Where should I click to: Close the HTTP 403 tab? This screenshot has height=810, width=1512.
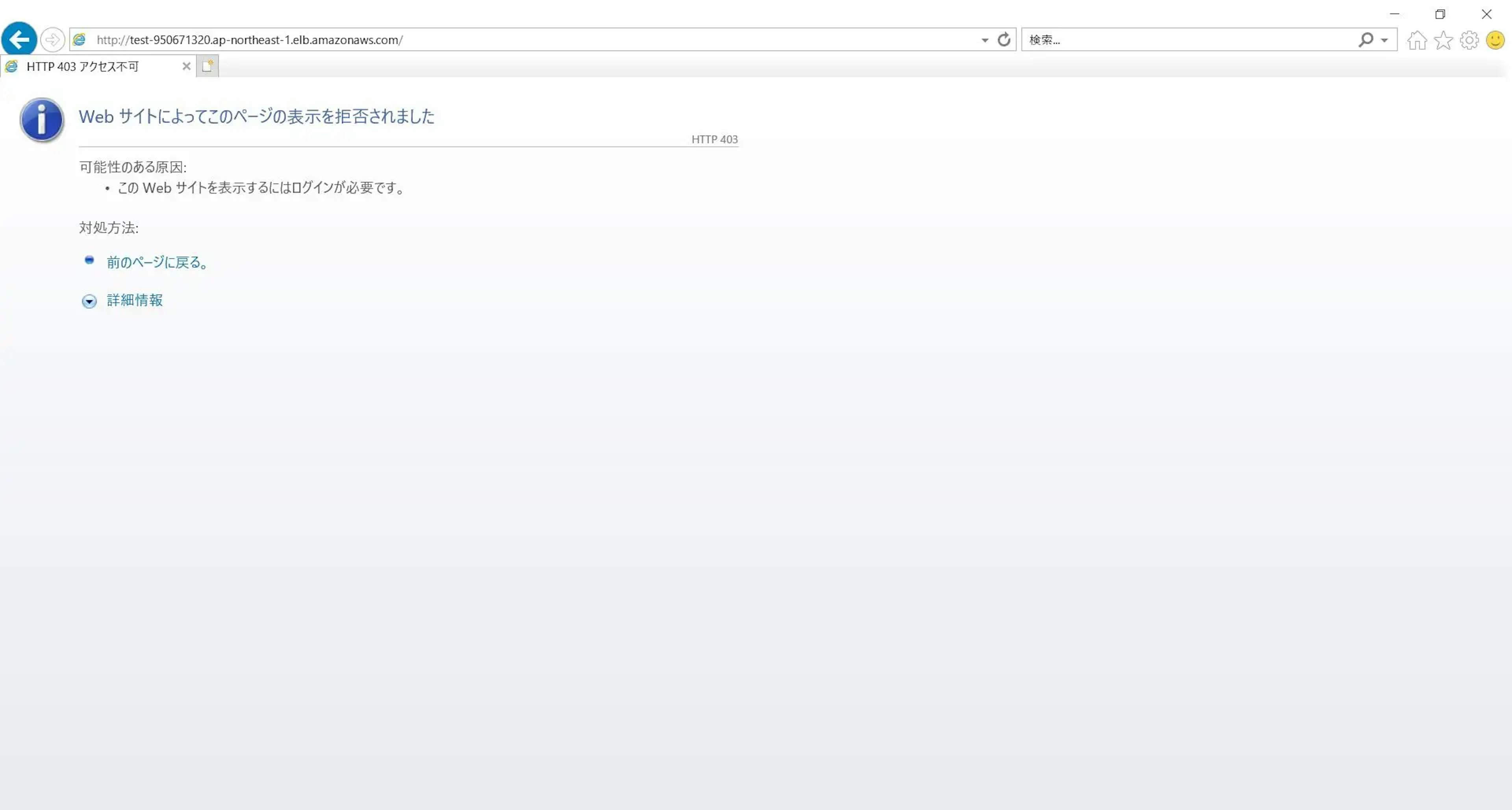186,66
